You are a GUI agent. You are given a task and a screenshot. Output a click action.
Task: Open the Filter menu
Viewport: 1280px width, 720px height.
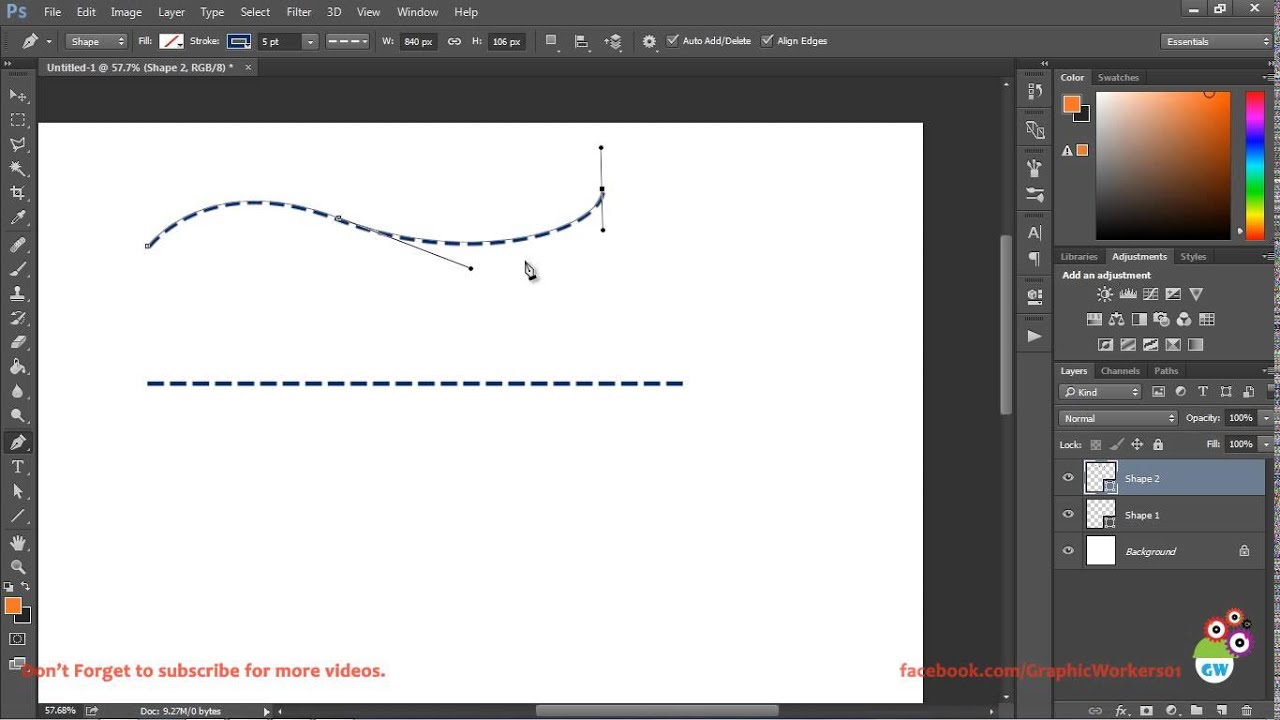298,11
